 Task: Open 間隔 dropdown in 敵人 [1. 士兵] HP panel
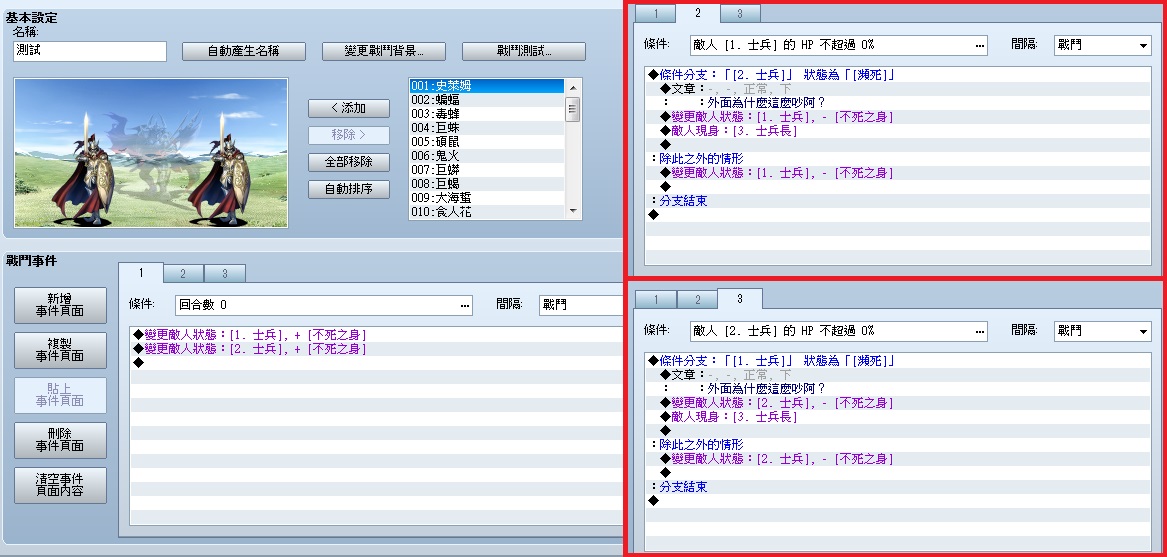(1102, 45)
